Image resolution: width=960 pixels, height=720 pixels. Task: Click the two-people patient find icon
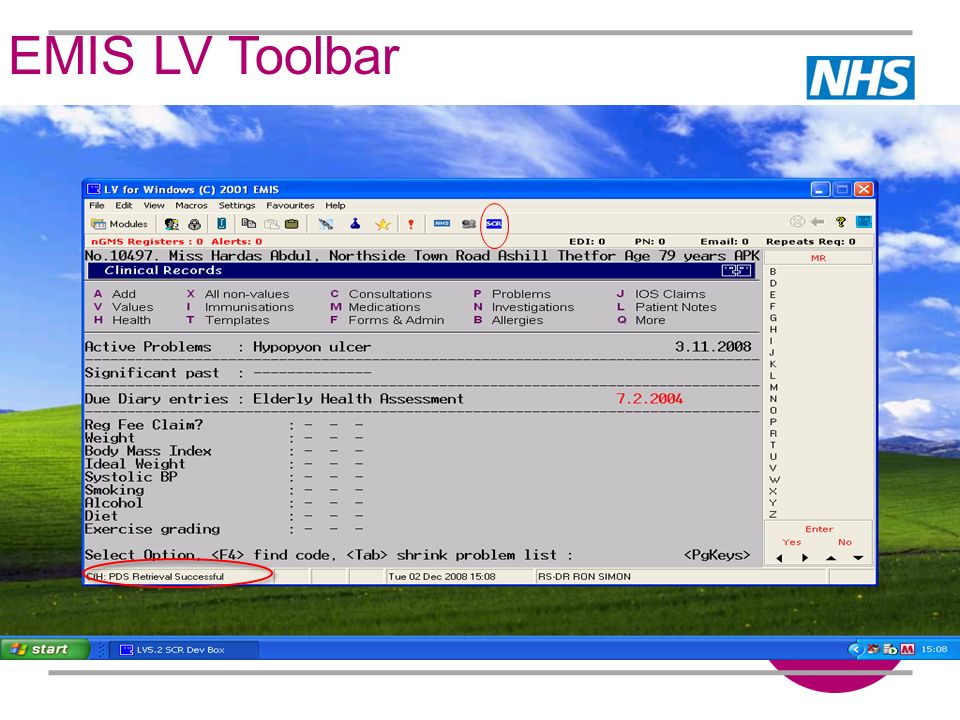coord(172,224)
